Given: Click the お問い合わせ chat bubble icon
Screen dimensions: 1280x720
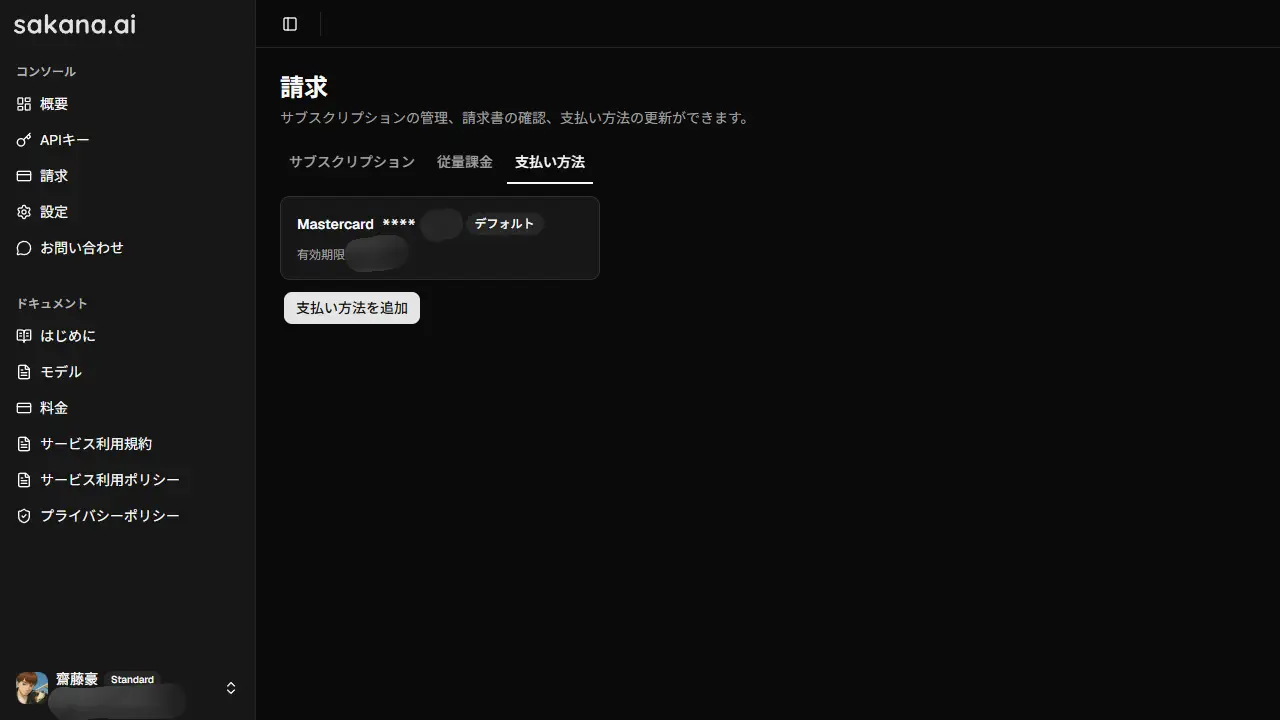Looking at the screenshot, I should 24,248.
